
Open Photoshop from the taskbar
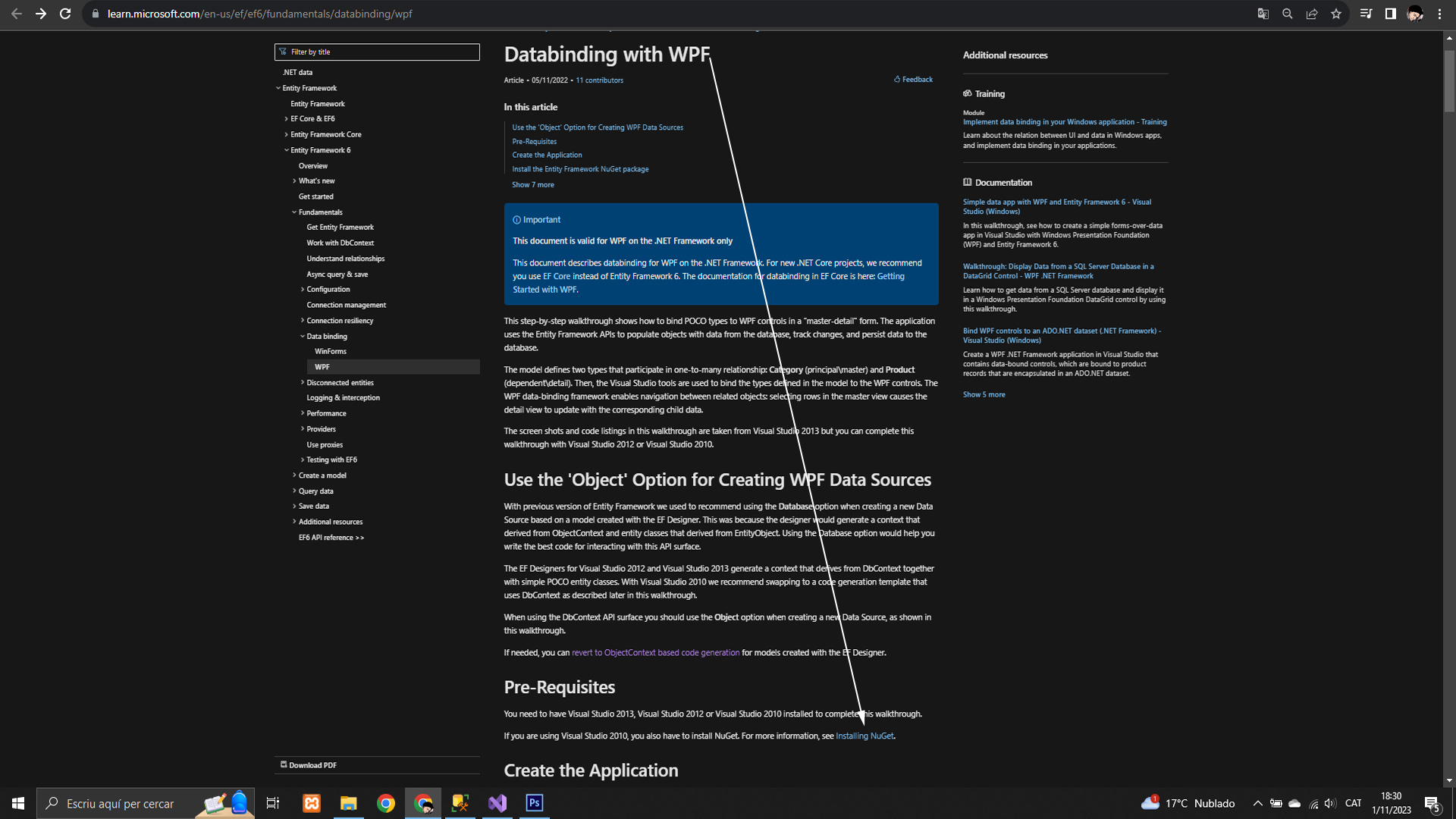(535, 803)
